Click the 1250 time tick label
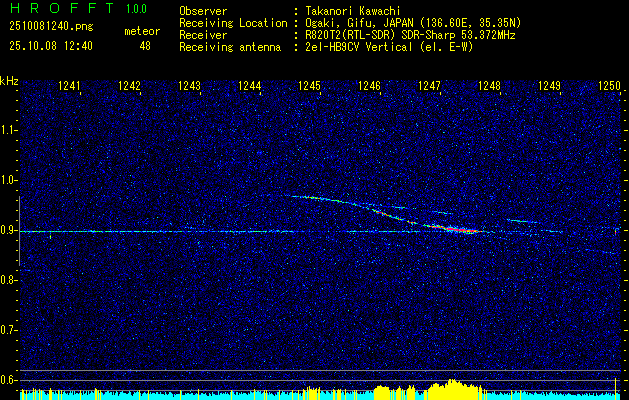Image resolution: width=629 pixels, height=400 pixels. [x=610, y=86]
